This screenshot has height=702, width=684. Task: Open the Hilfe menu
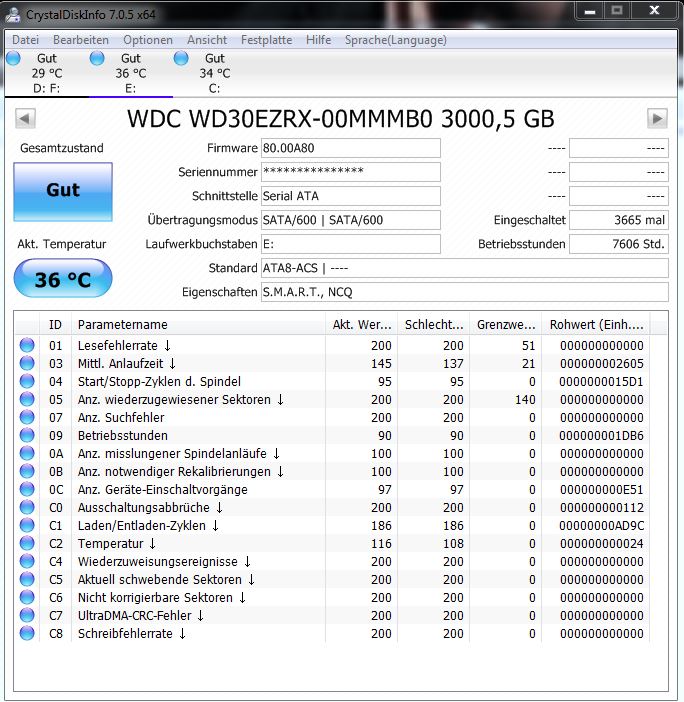coord(318,40)
